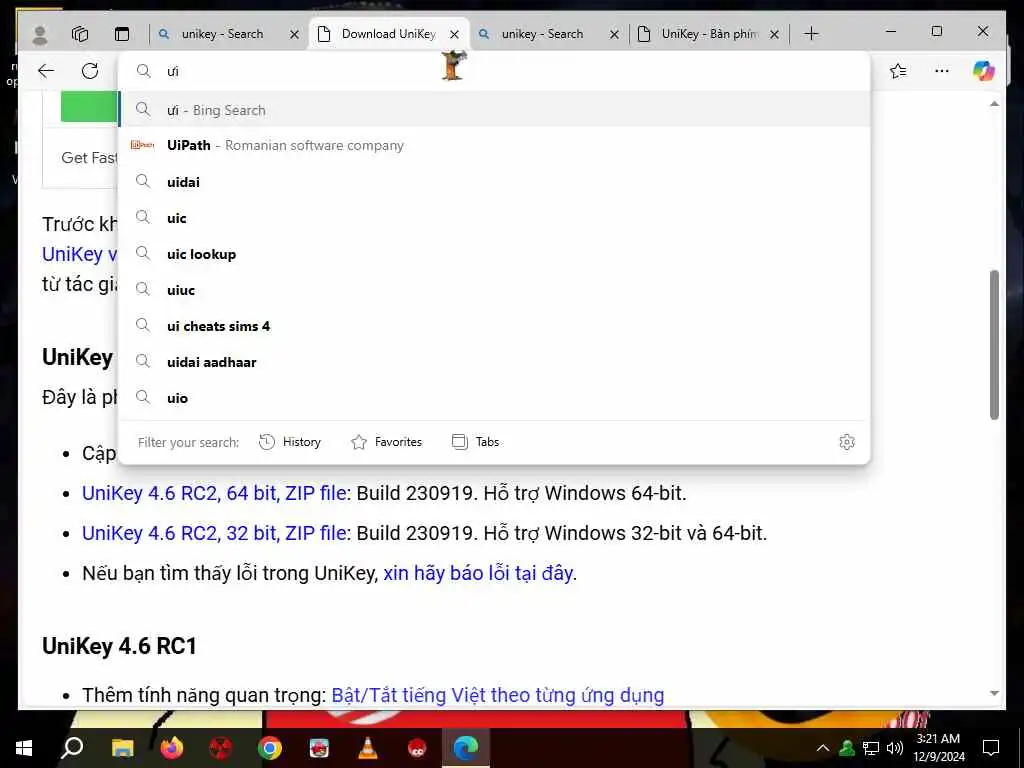Open the red round-face taskbar app
1024x768 pixels.
point(417,748)
